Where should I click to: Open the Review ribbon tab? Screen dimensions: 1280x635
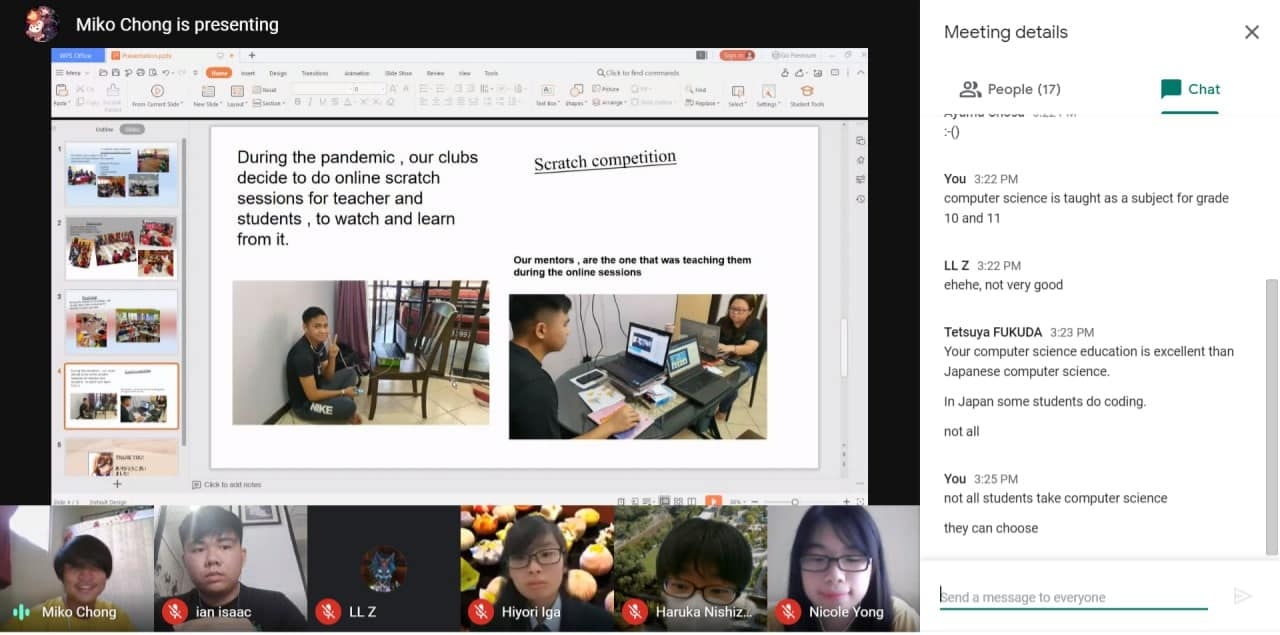(x=435, y=73)
